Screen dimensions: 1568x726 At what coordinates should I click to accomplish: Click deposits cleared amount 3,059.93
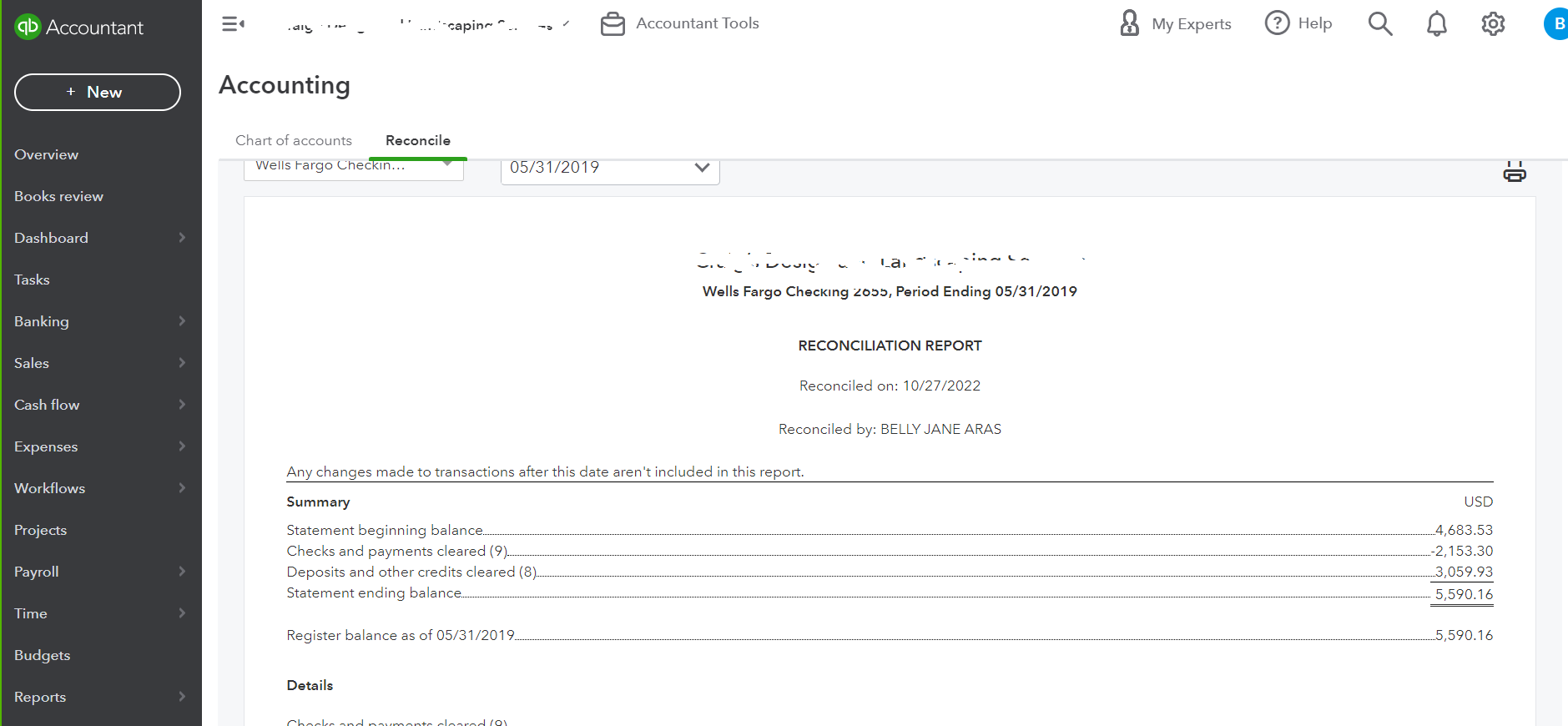pos(1464,572)
